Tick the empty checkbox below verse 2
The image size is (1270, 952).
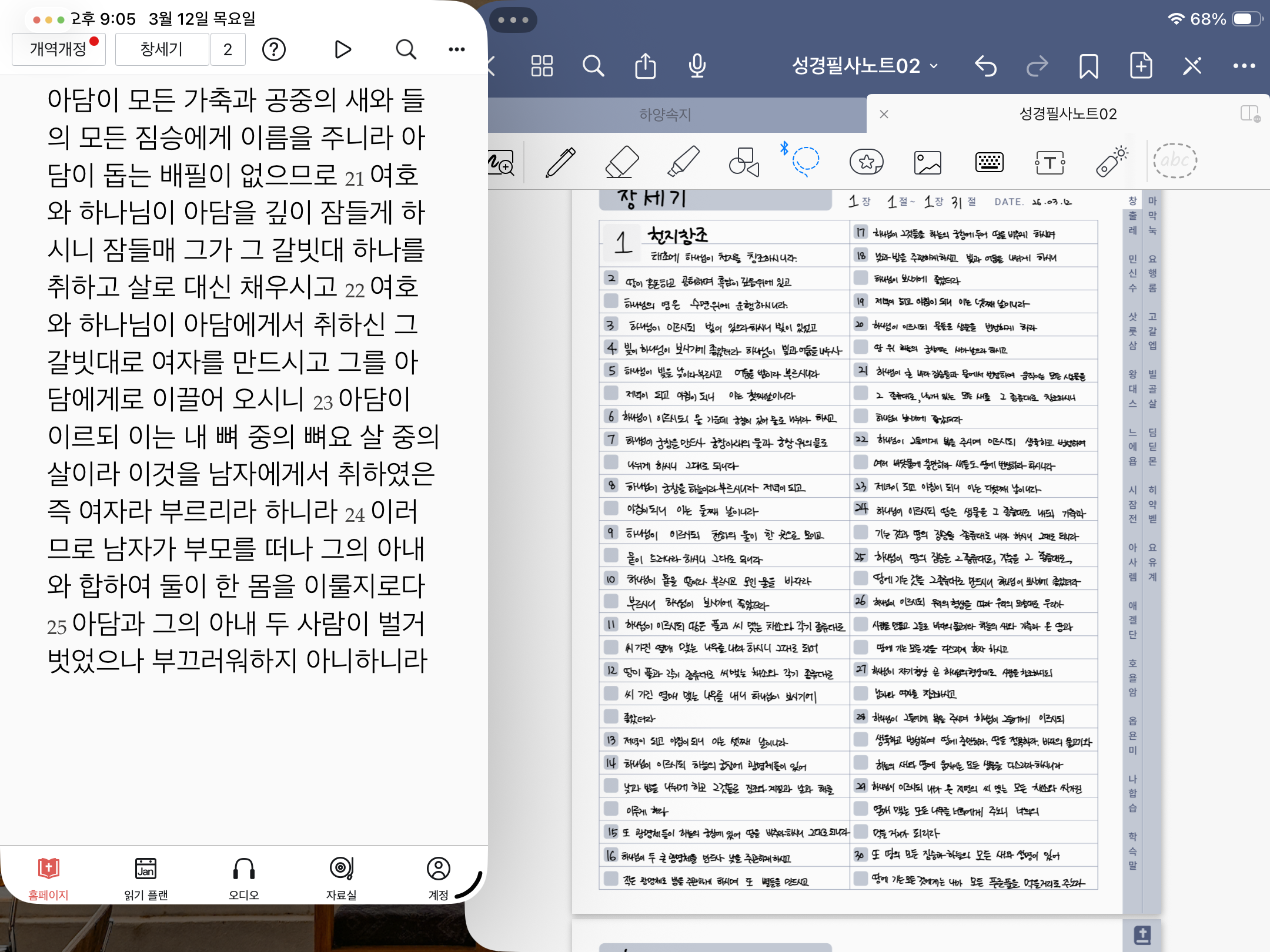pyautogui.click(x=611, y=301)
